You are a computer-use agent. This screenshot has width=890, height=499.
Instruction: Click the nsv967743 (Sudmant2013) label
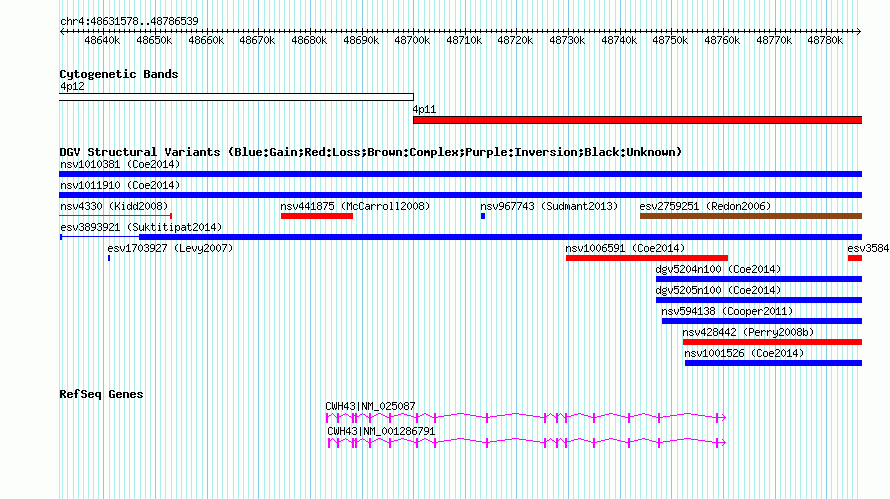tap(549, 206)
